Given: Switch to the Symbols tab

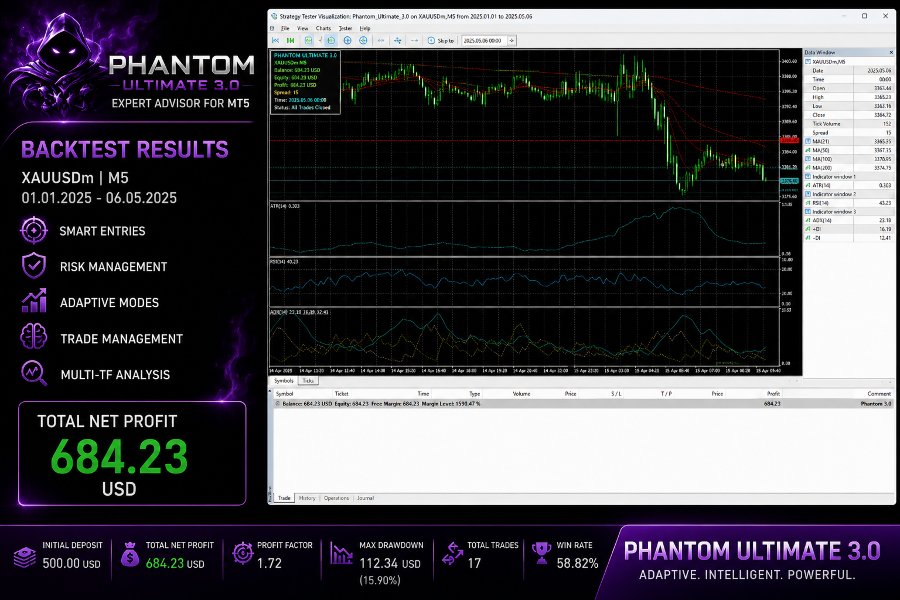Looking at the screenshot, I should pyautogui.click(x=284, y=381).
